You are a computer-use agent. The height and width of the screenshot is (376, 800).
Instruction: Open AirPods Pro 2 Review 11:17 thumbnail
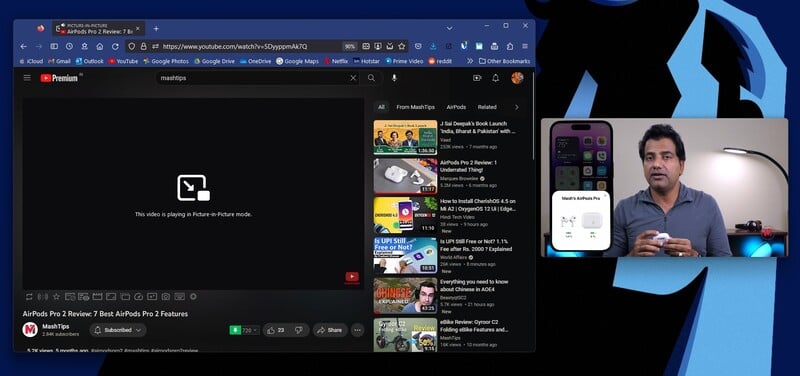(405, 176)
